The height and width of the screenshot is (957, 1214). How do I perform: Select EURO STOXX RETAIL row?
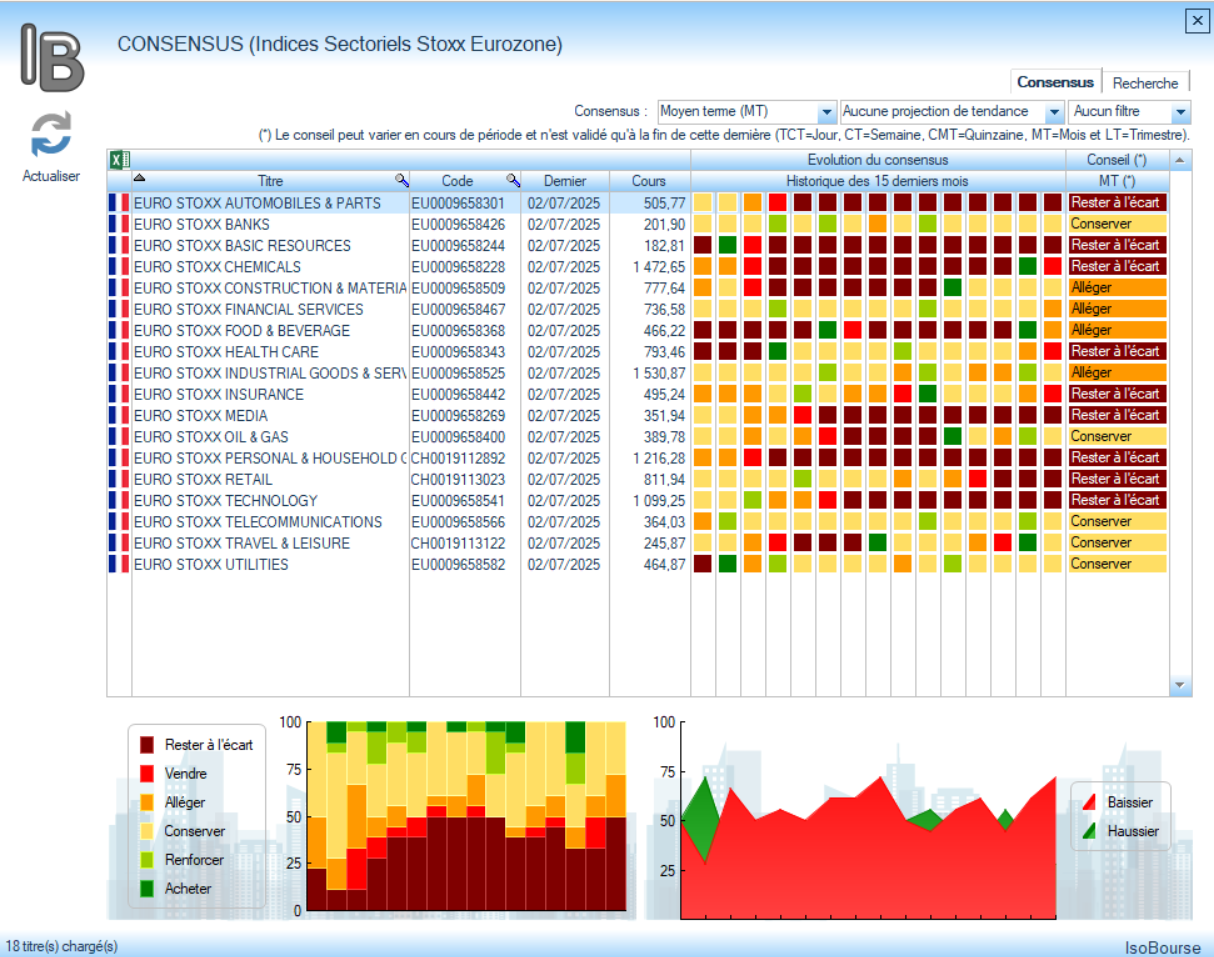point(637,479)
